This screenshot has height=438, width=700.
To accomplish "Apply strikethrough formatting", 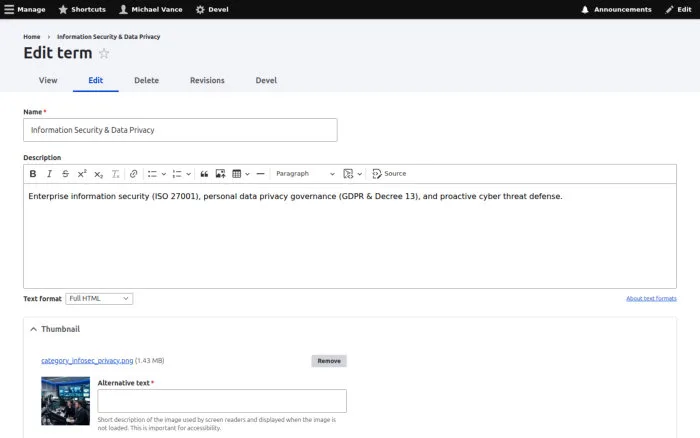I will click(x=65, y=174).
